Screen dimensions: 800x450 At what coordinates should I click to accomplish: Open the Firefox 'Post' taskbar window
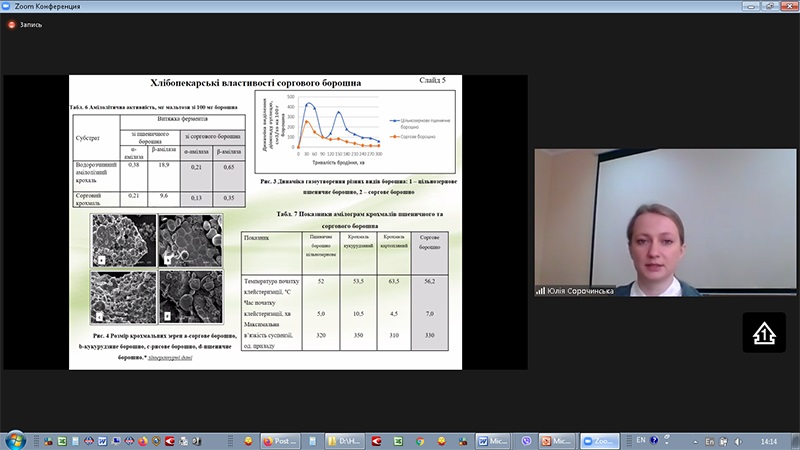(x=279, y=440)
